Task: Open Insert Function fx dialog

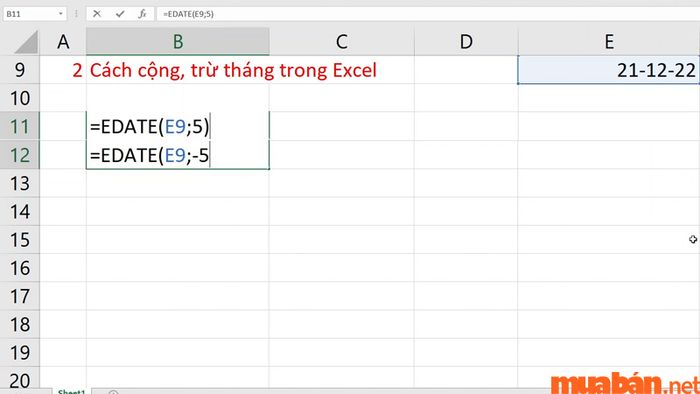Action: [x=142, y=14]
